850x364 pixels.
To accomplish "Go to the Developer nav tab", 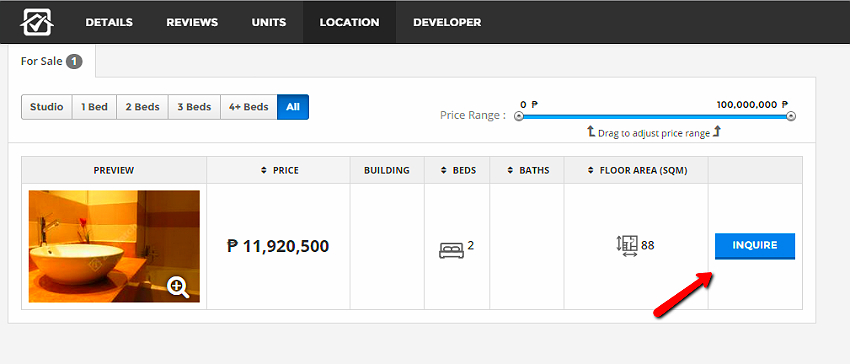I will [x=447, y=22].
